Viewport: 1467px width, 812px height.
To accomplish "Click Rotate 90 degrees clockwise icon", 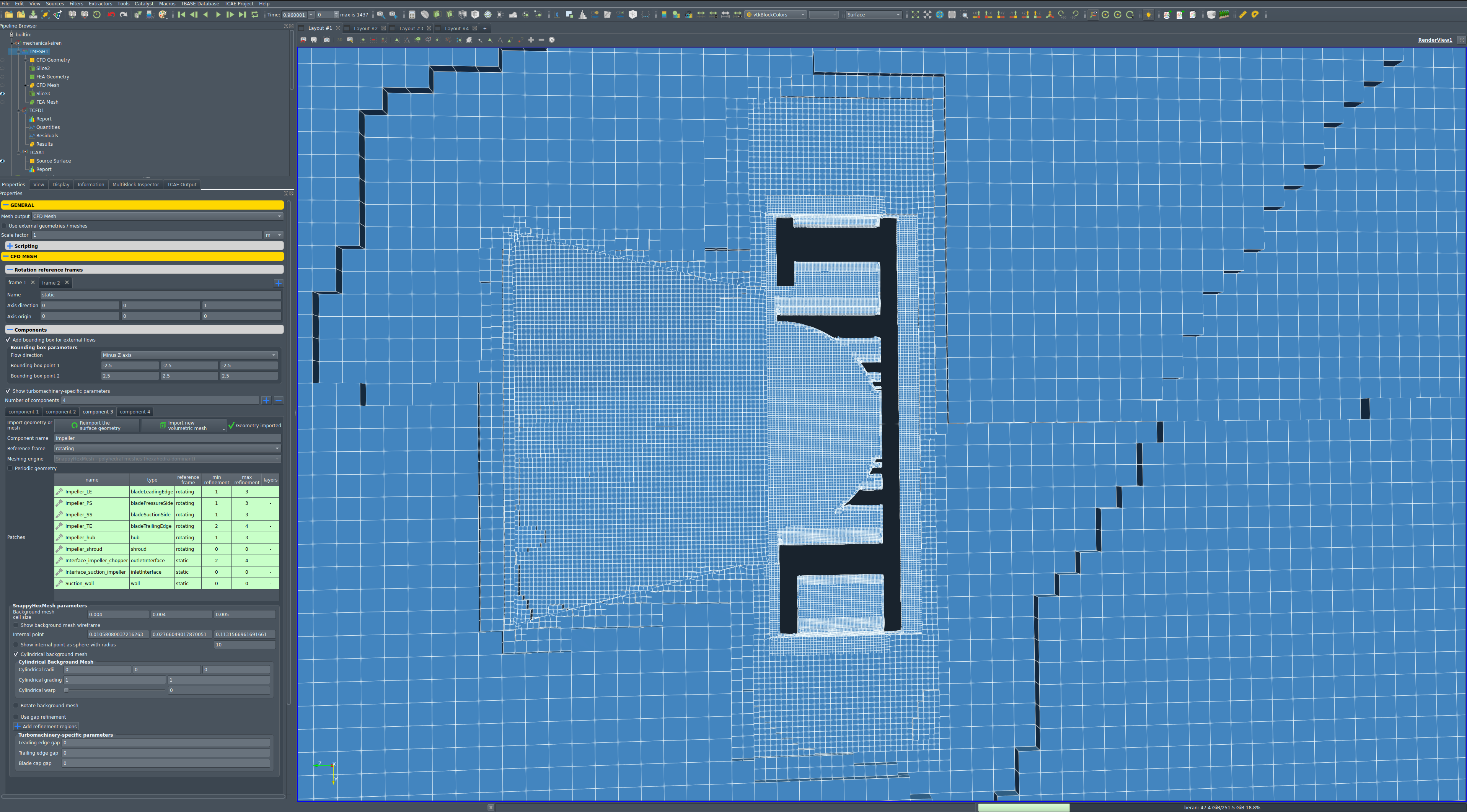I will pyautogui.click(x=1062, y=15).
